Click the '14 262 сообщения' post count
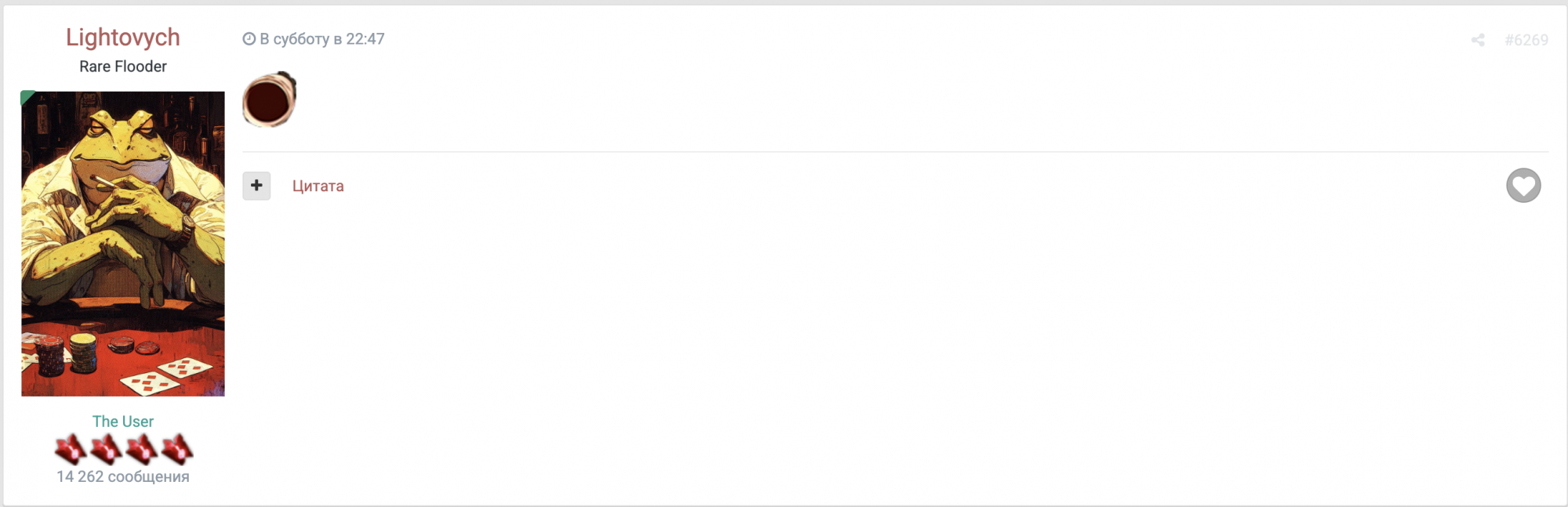 pyautogui.click(x=123, y=476)
